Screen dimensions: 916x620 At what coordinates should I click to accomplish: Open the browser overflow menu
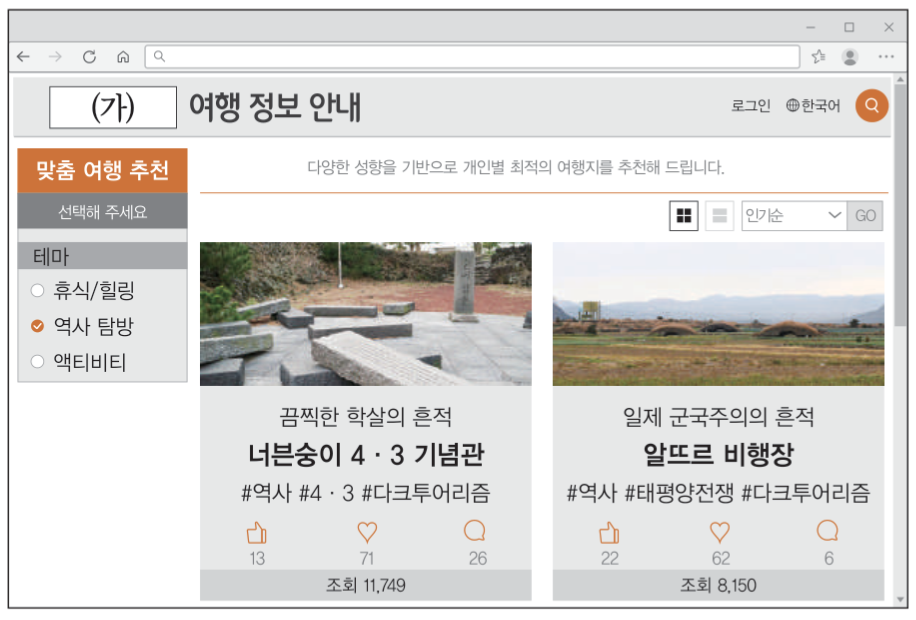pos(886,57)
